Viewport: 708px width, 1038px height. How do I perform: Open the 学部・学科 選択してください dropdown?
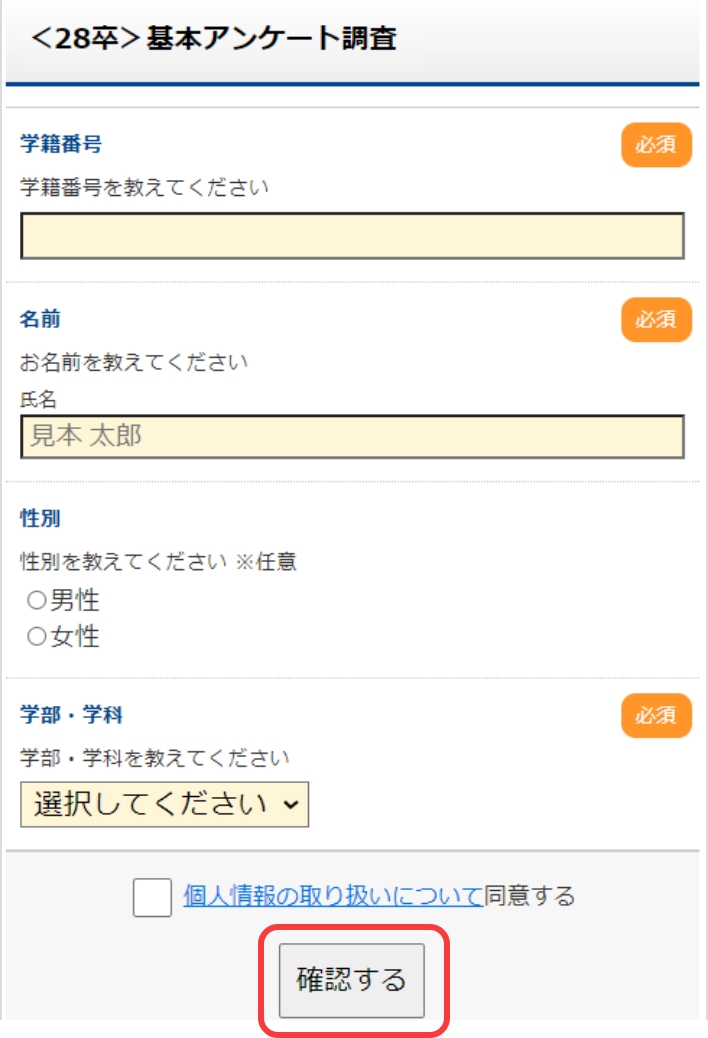[165, 805]
